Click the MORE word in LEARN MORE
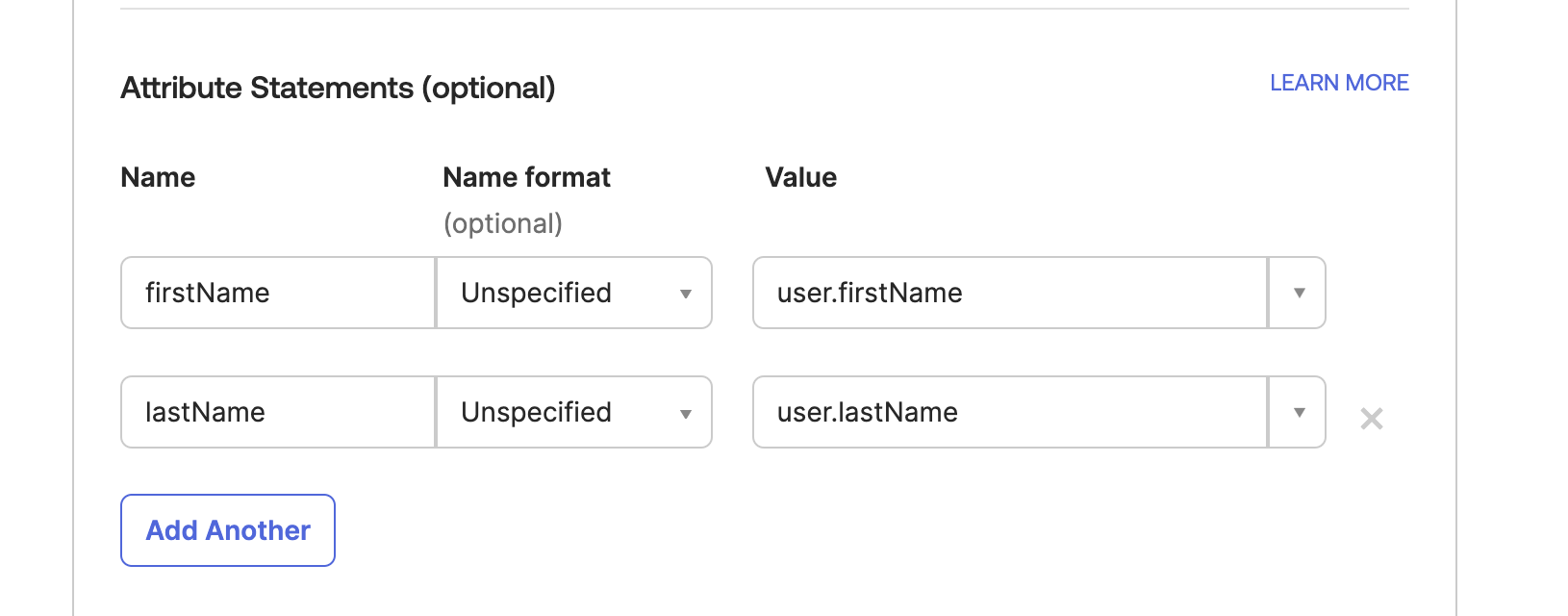Viewport: 1568px width, 616px height. coord(1377,83)
